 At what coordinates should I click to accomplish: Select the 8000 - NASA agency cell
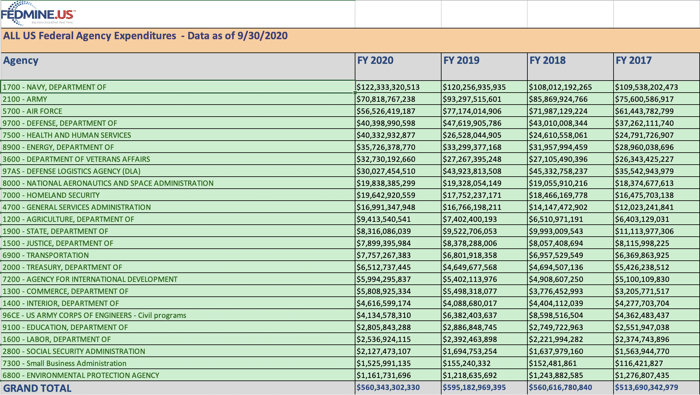pos(178,183)
